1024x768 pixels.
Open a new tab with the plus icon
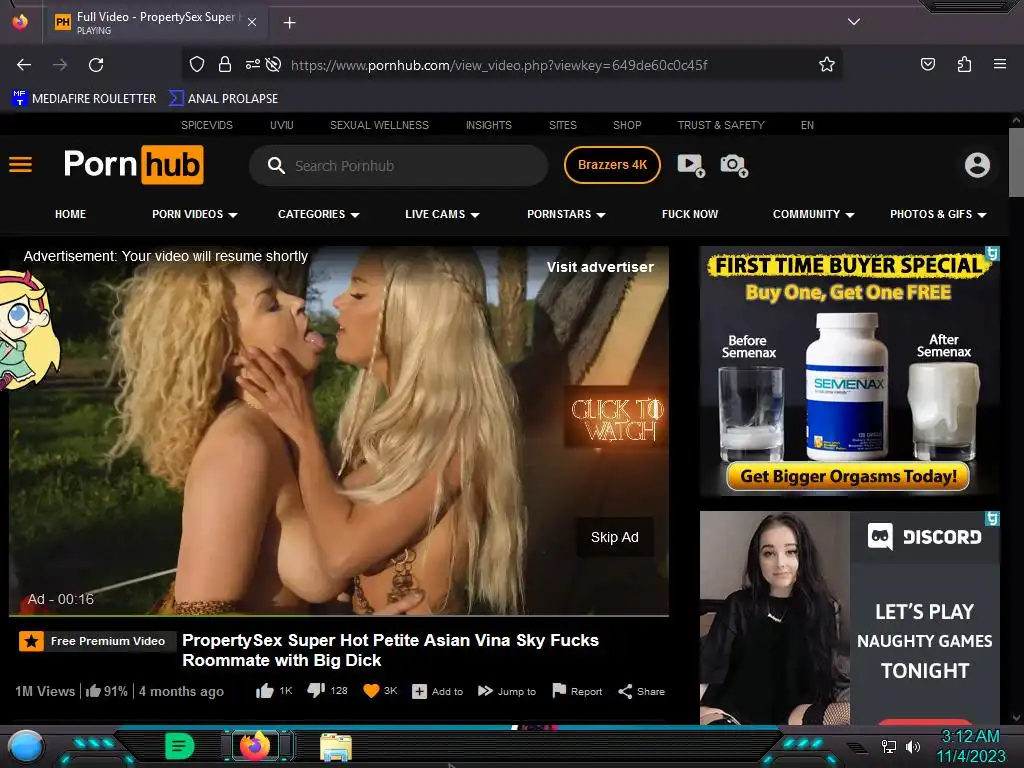289,23
